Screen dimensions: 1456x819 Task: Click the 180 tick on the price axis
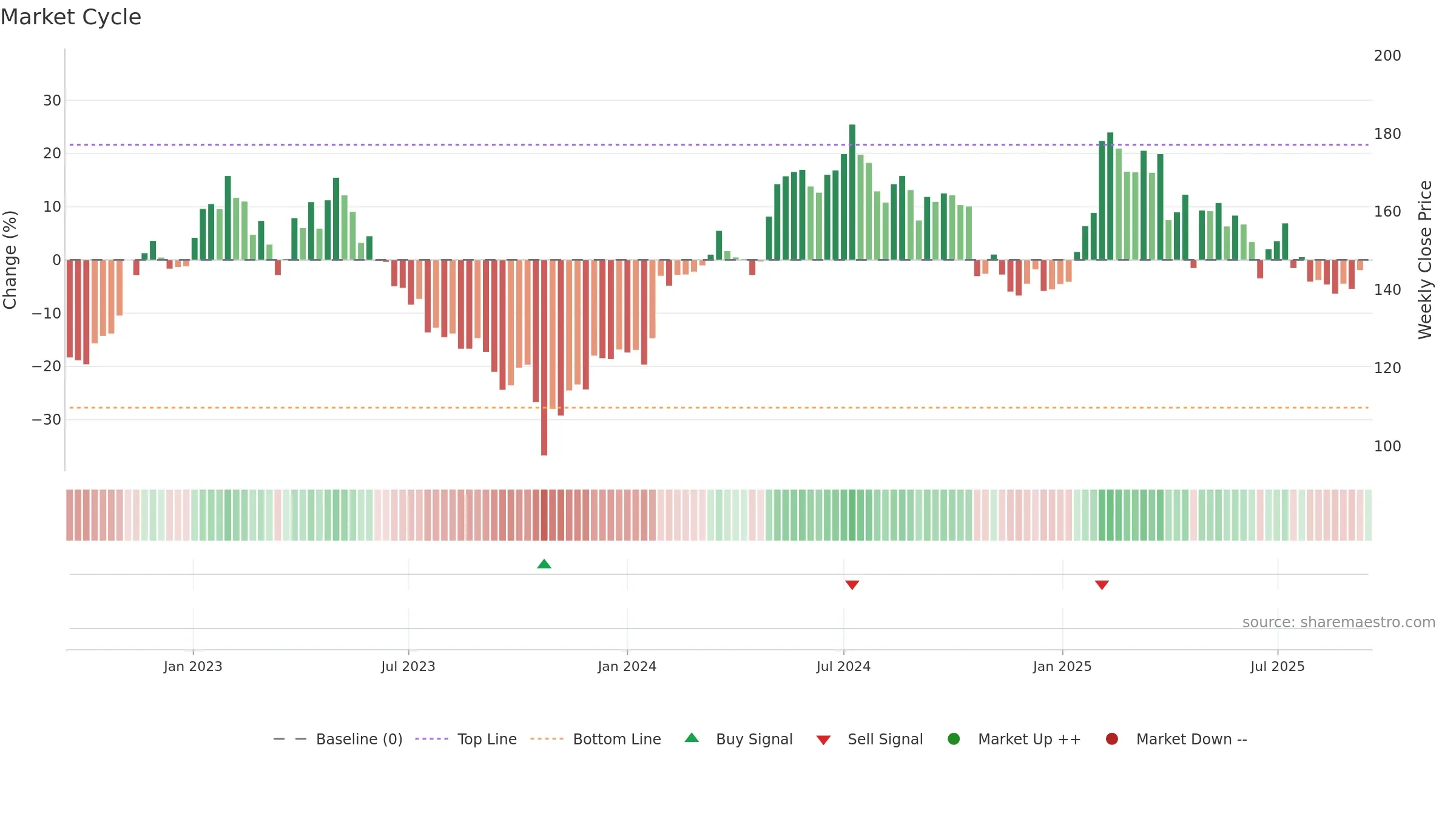1387,134
